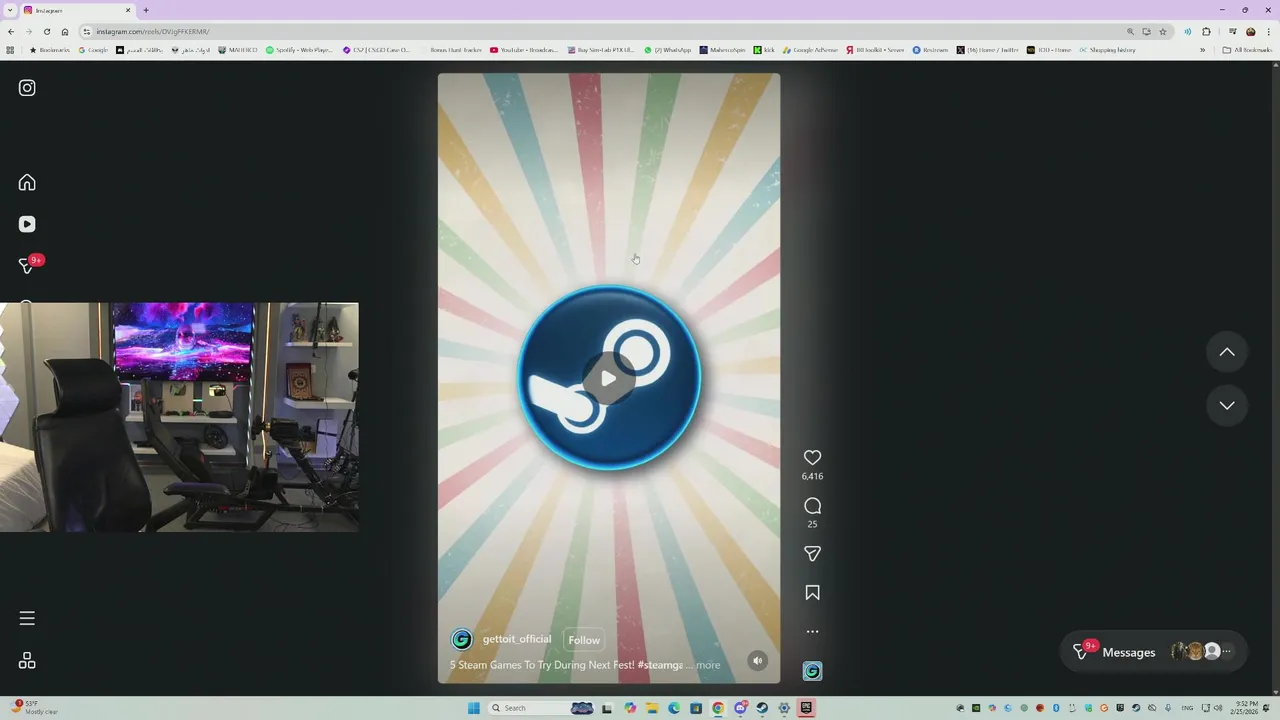This screenshot has height=720, width=1280.
Task: Click the address bar URL
Action: coord(153,31)
